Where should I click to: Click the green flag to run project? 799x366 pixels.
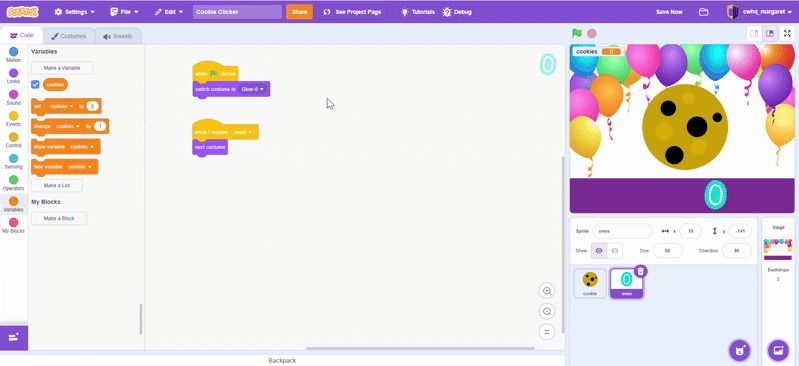[x=576, y=33]
